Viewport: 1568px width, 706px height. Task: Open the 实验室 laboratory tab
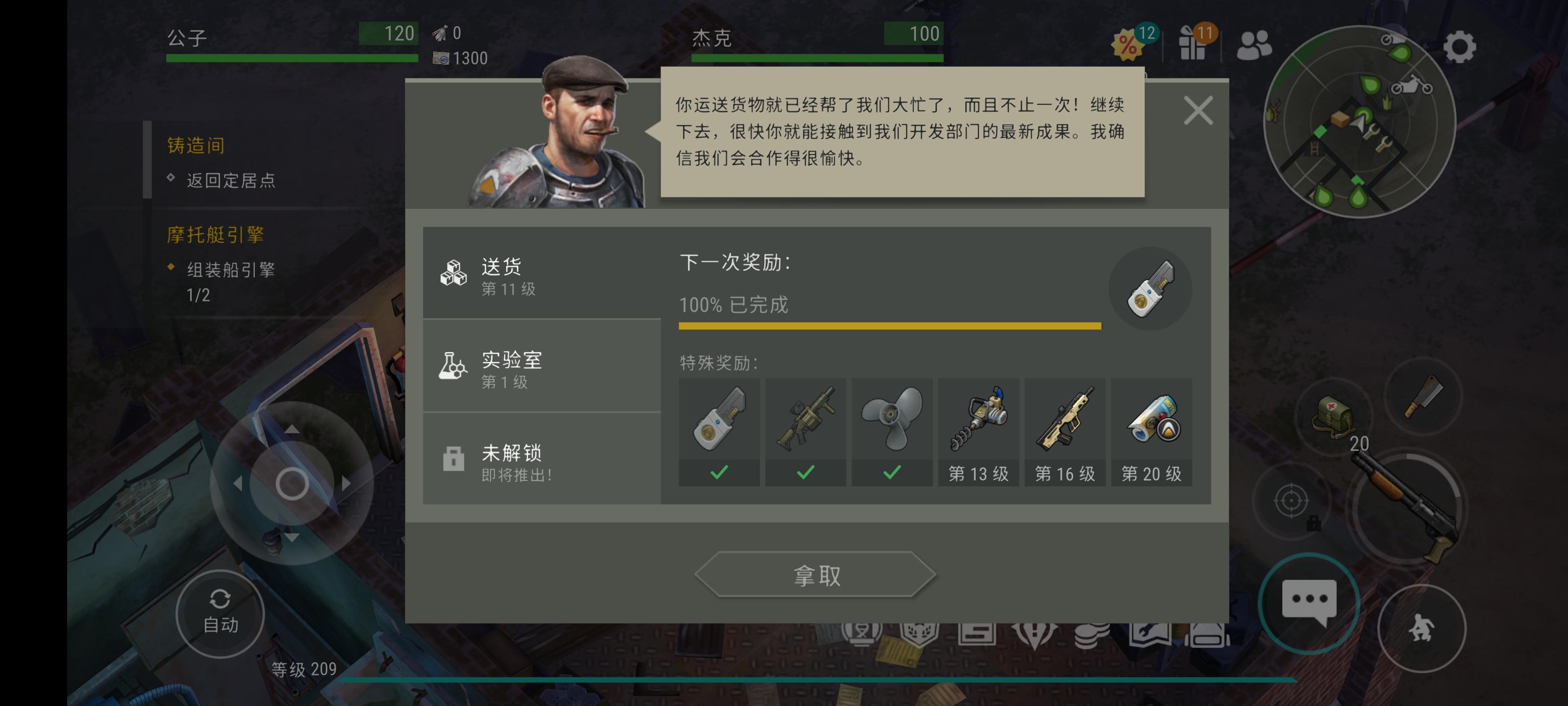click(542, 366)
